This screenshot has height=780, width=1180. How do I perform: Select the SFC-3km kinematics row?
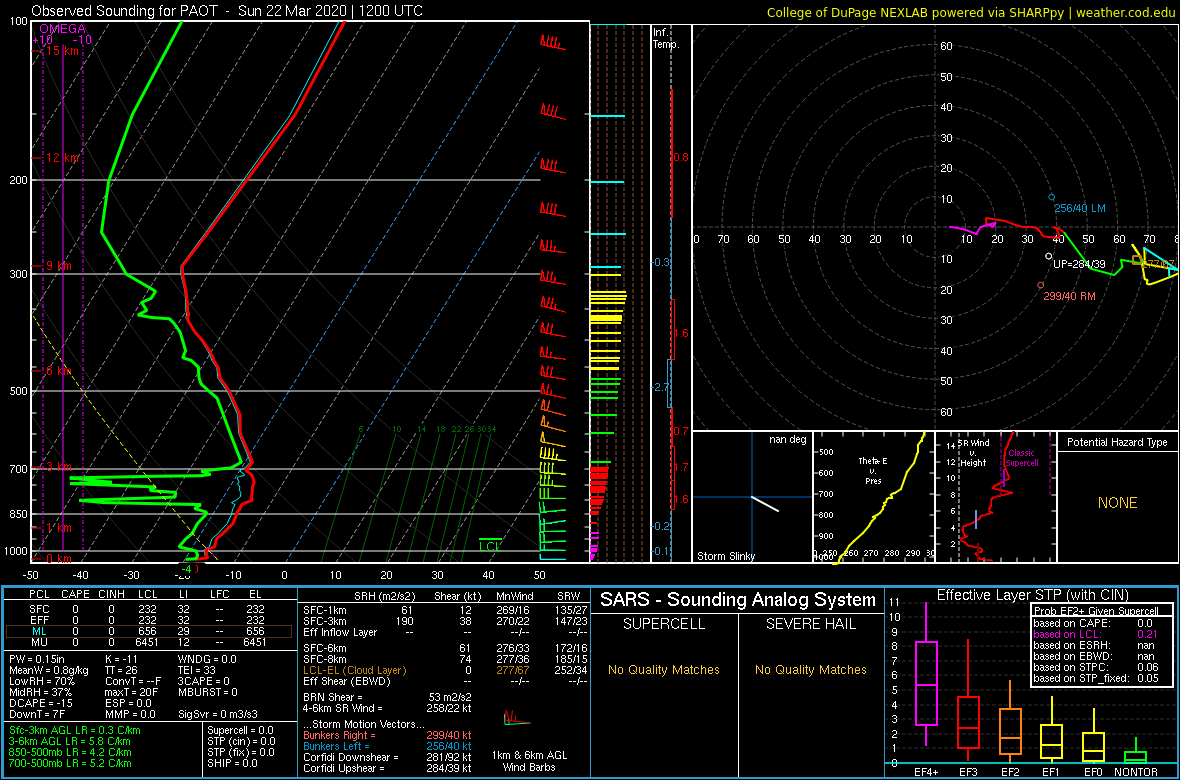[x=445, y=620]
